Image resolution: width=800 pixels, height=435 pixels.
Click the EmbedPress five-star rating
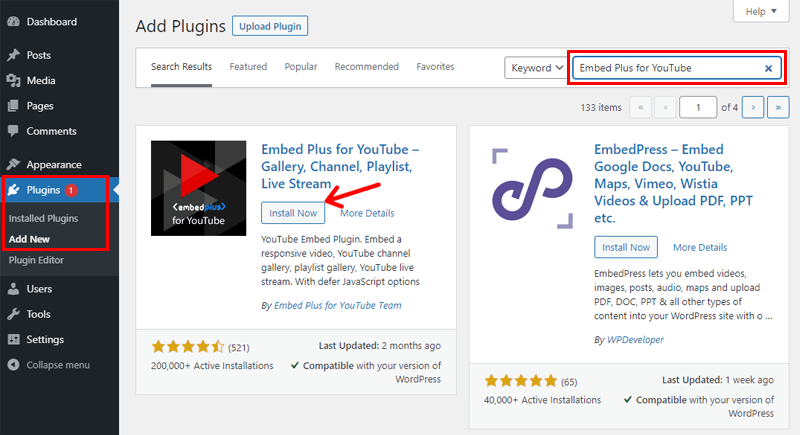[x=521, y=381]
